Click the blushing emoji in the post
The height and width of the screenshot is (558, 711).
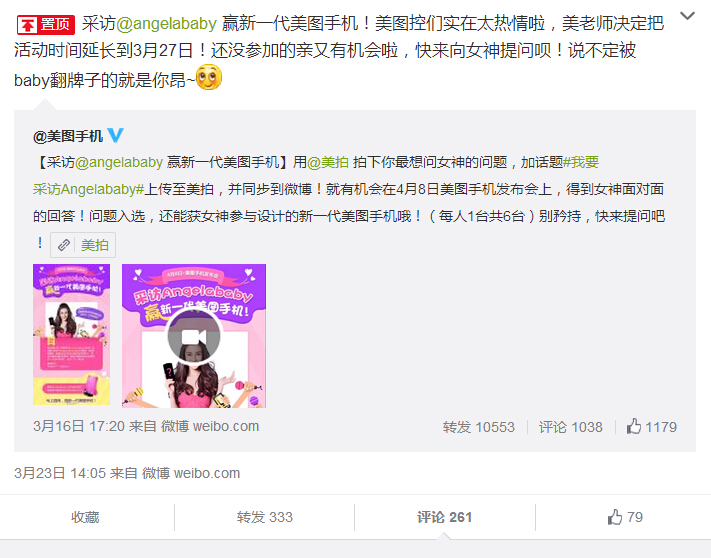pos(209,77)
